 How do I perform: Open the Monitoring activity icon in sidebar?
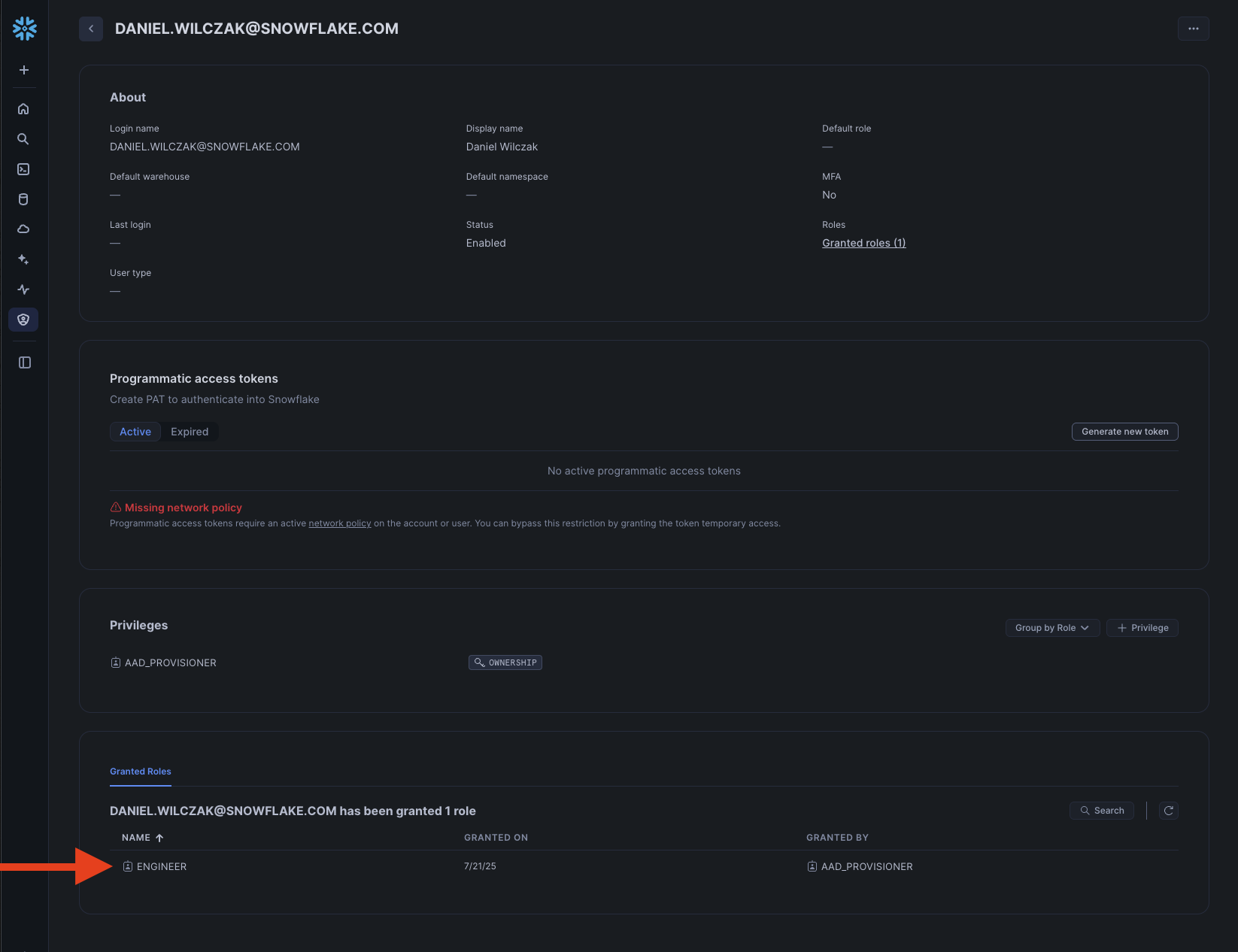pos(24,290)
